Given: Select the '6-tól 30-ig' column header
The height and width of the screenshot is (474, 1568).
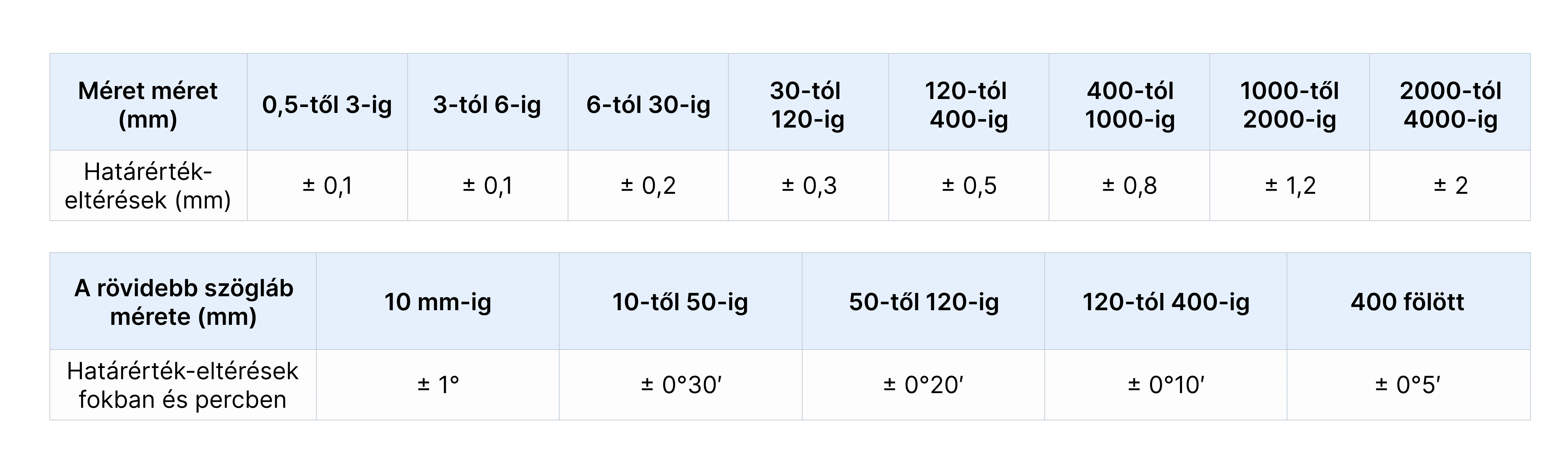Looking at the screenshot, I should pos(648,102).
